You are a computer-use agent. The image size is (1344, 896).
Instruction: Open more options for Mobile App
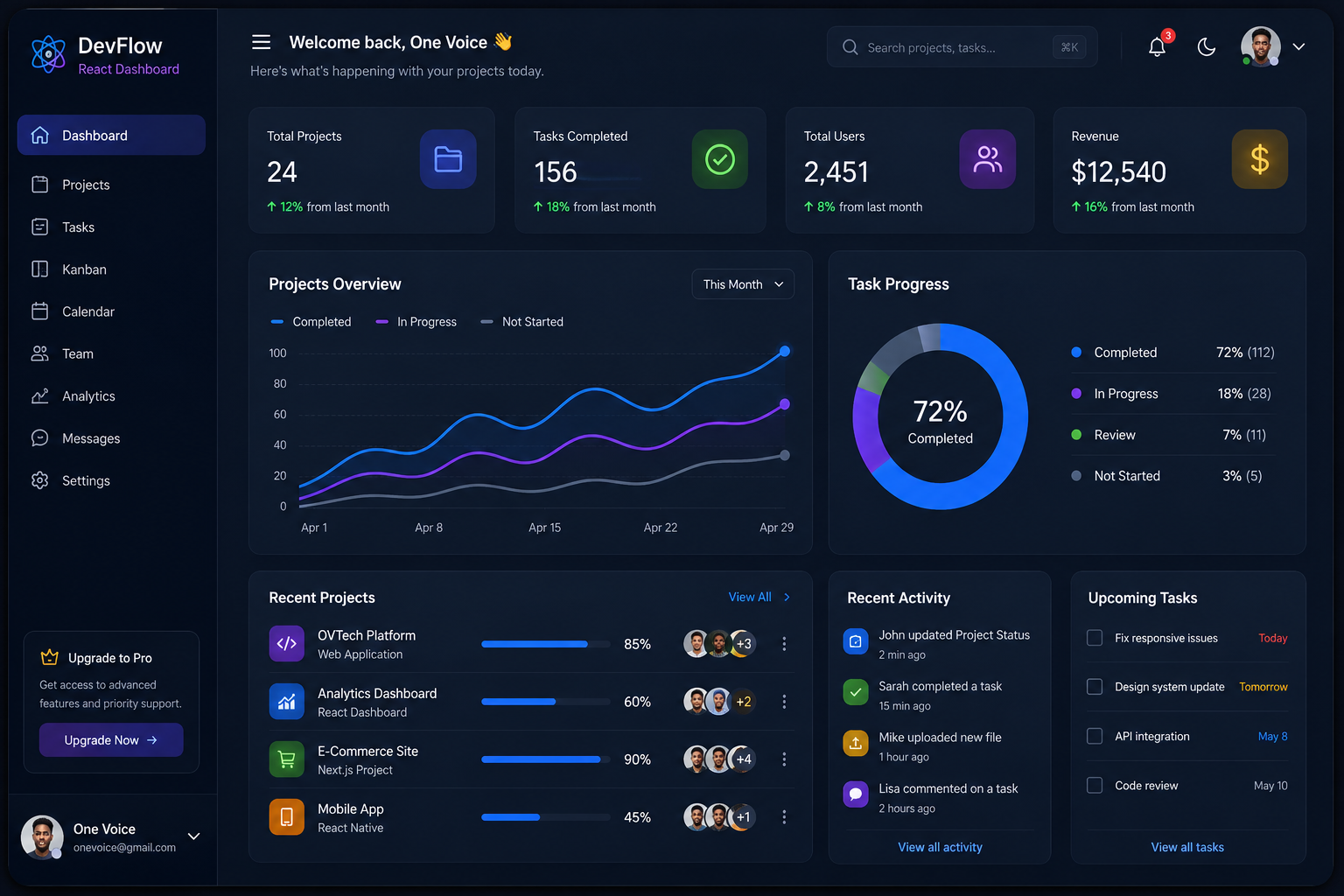pyautogui.click(x=784, y=817)
